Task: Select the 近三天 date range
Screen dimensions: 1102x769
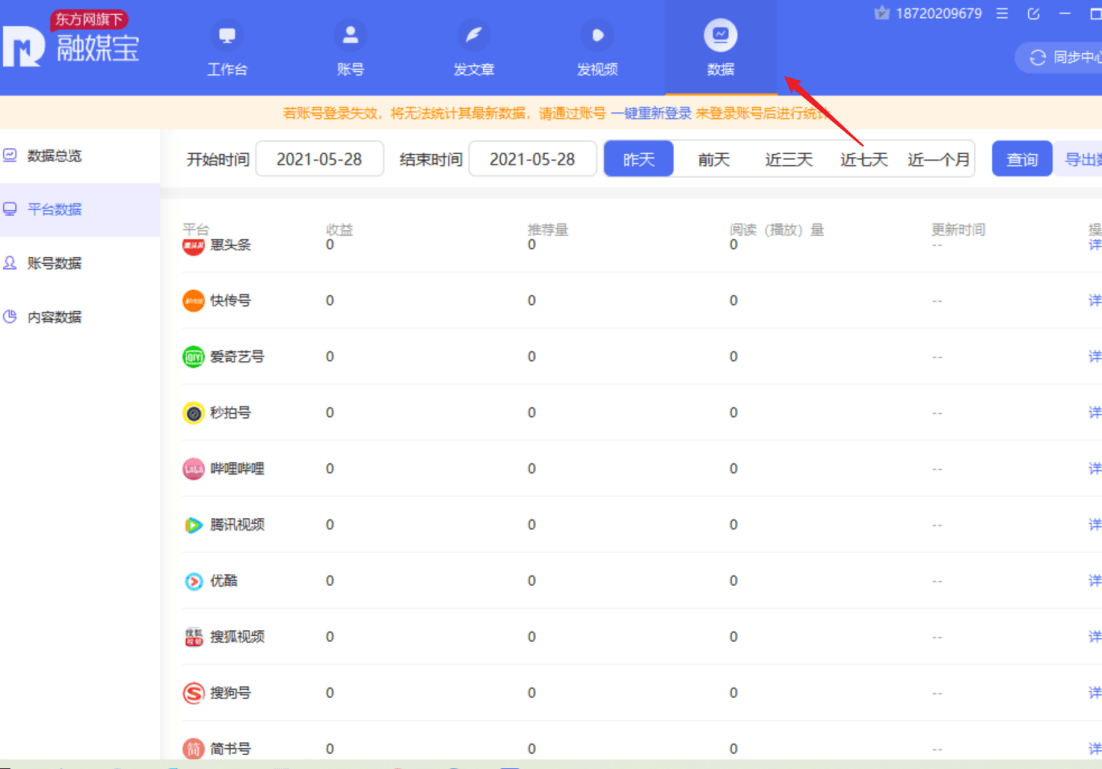Action: click(789, 160)
